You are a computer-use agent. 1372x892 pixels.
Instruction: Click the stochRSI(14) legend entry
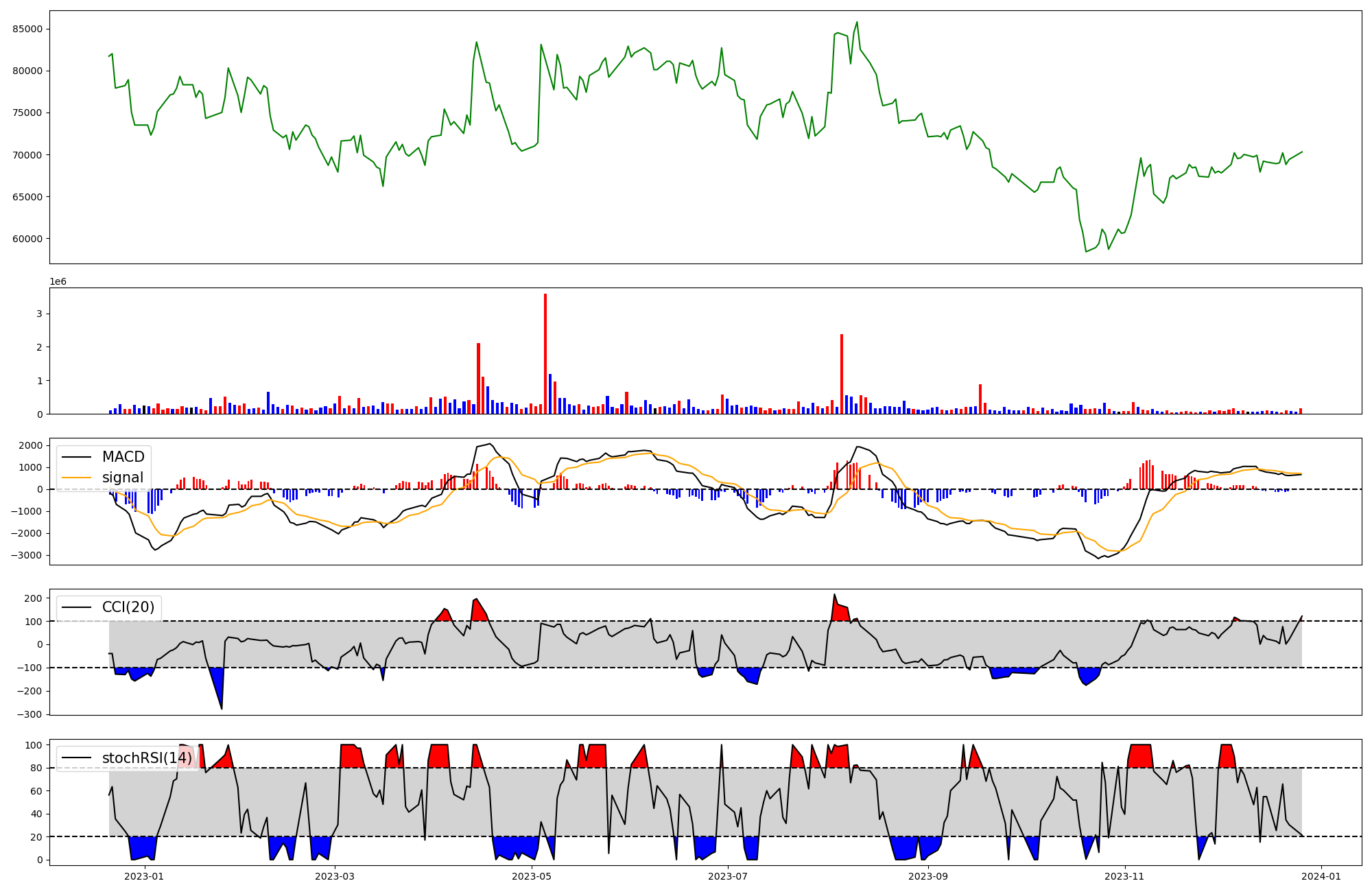(147, 758)
